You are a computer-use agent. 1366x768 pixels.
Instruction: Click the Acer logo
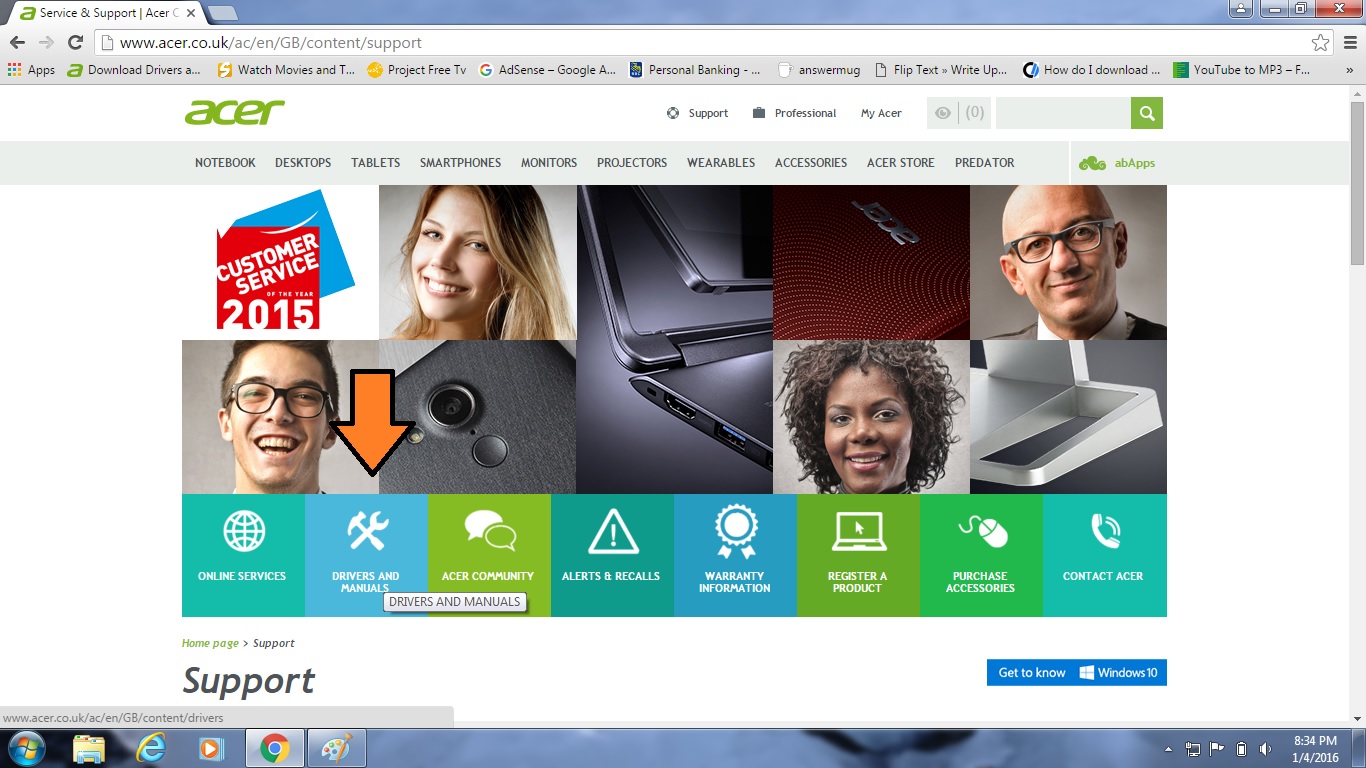tap(235, 112)
